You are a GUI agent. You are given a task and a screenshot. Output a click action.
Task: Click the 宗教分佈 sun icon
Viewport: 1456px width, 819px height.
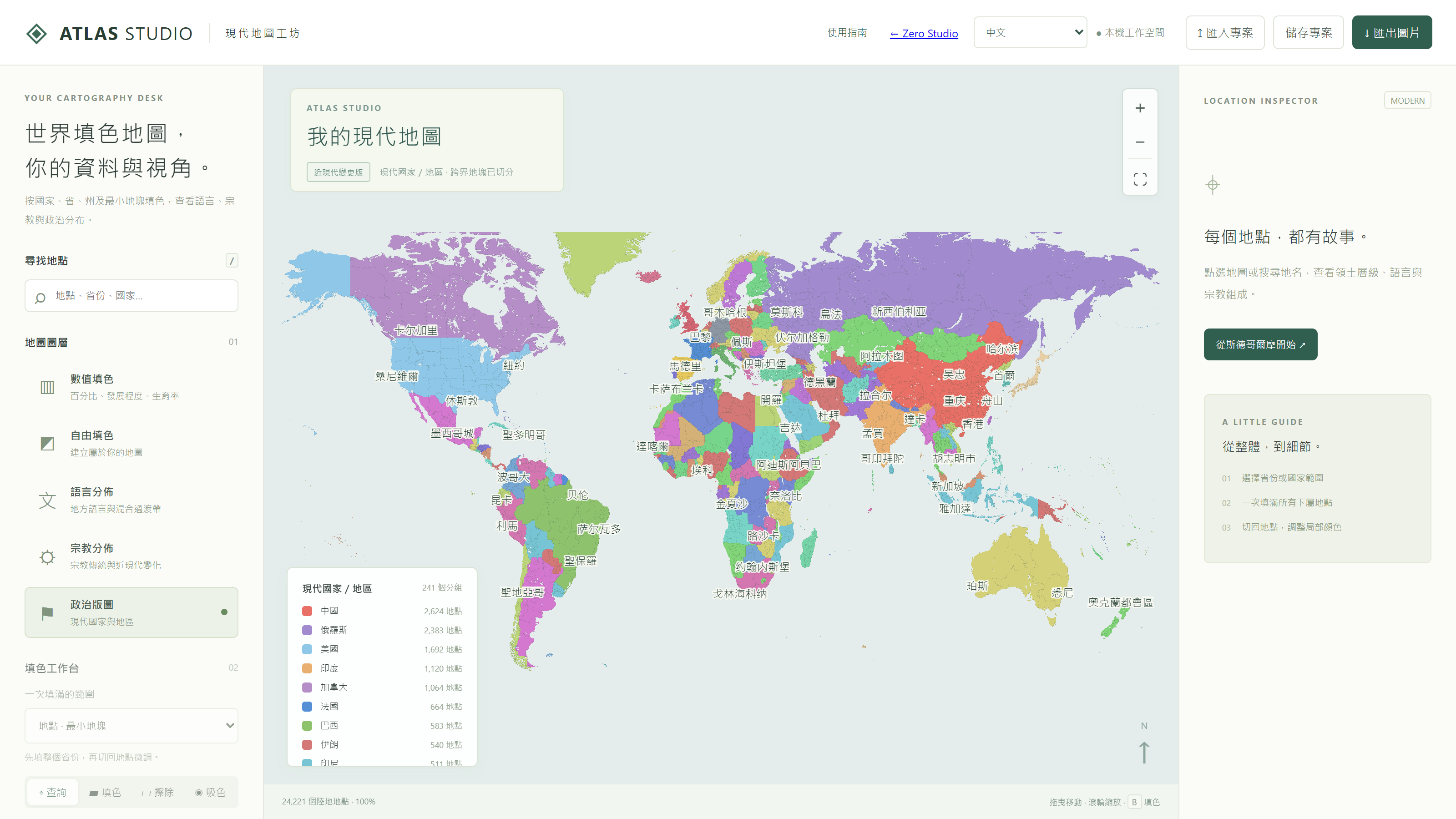[x=47, y=557]
